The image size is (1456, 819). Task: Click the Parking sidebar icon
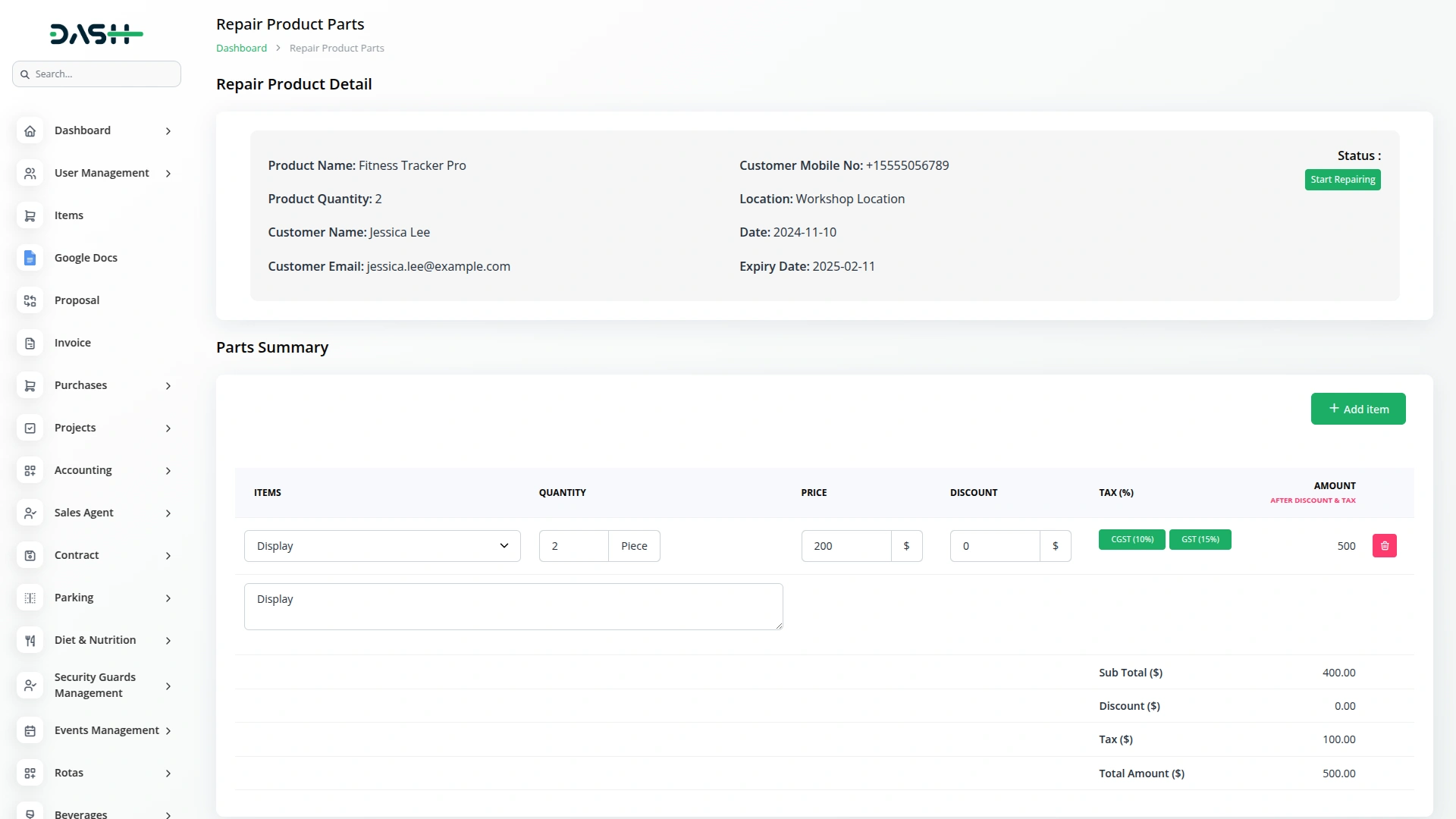tap(30, 598)
